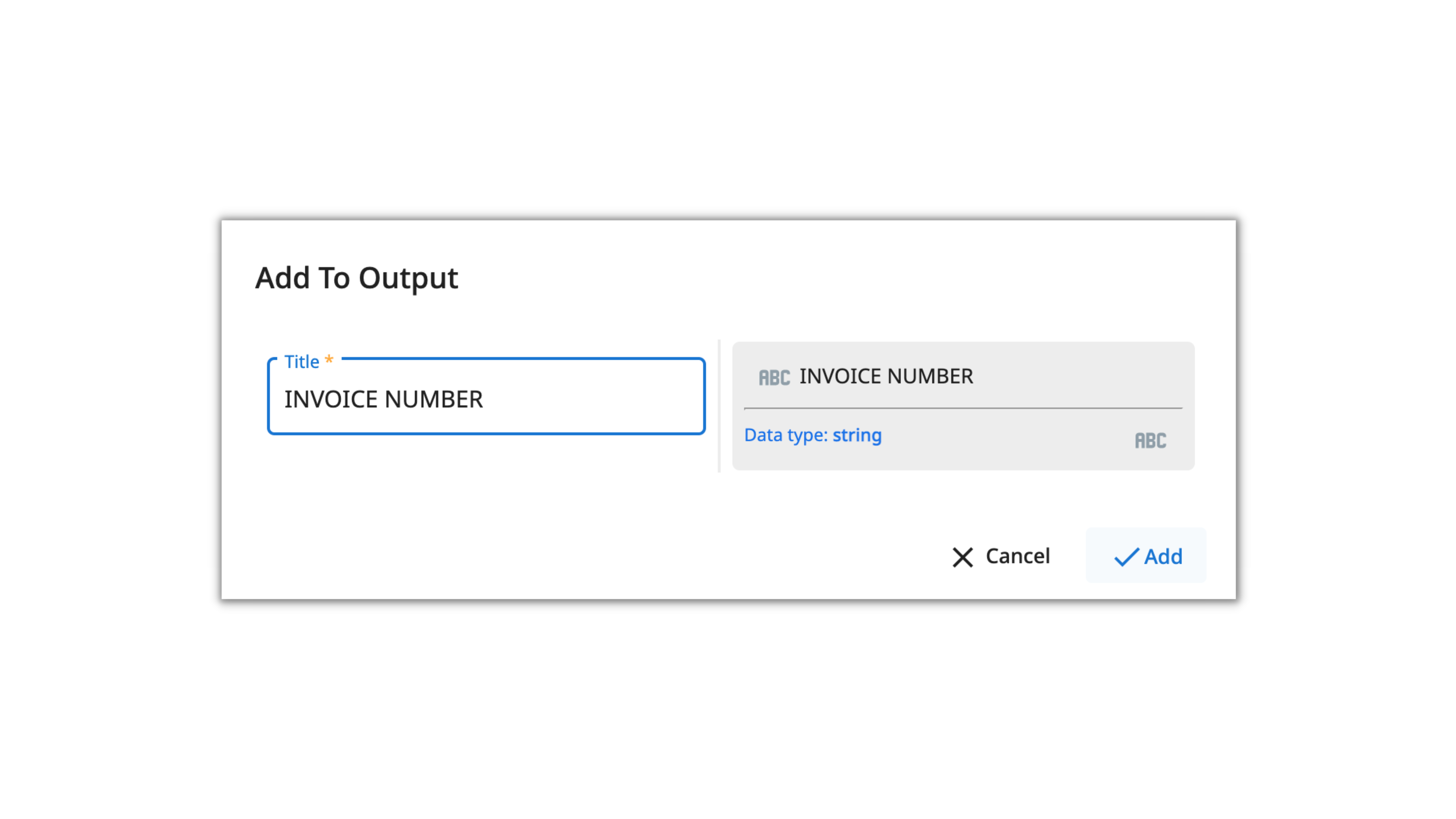
Task: Click the word INVOICE in the Title field
Action: [x=331, y=400]
